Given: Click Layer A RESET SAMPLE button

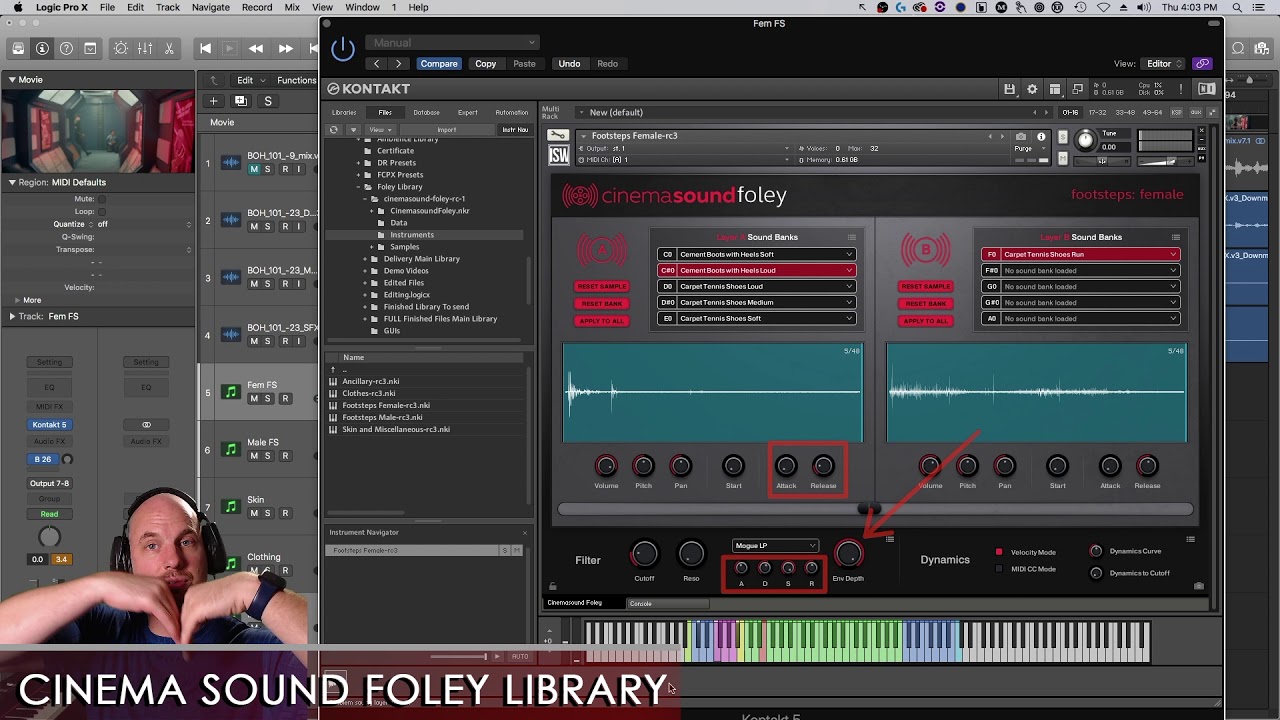Looking at the screenshot, I should pos(601,287).
